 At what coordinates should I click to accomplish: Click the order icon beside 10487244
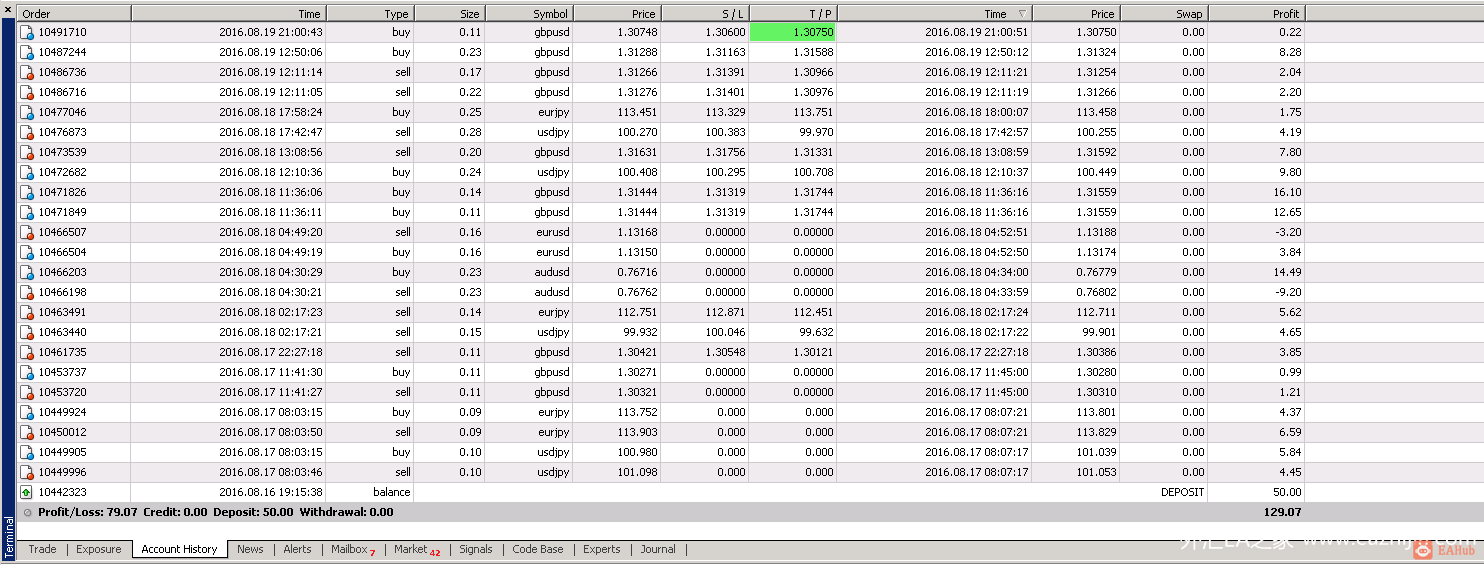click(27, 52)
